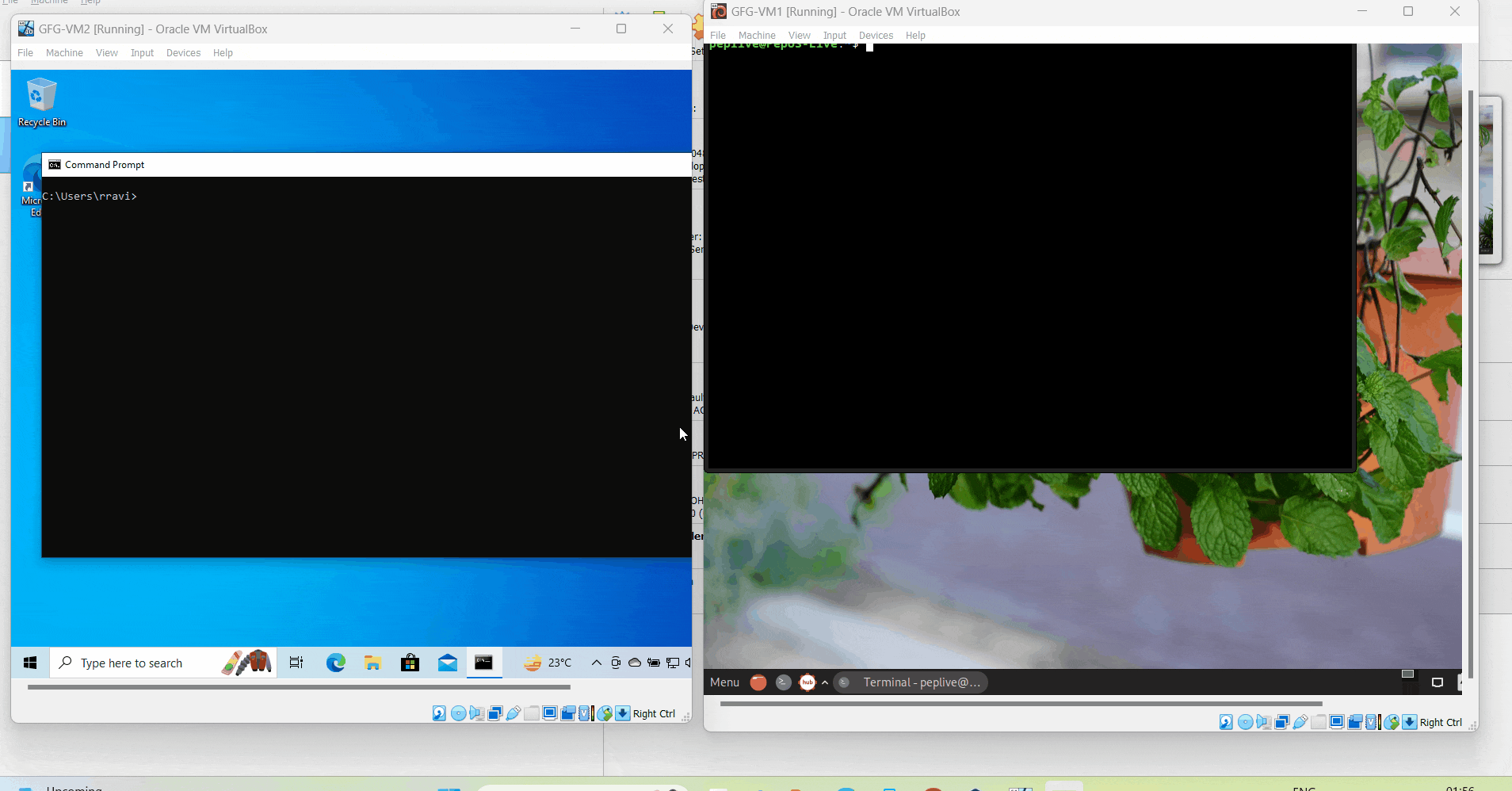Click hard disk activity icon in GFG-VM2 status bar
The width and height of the screenshot is (1512, 791).
[439, 713]
